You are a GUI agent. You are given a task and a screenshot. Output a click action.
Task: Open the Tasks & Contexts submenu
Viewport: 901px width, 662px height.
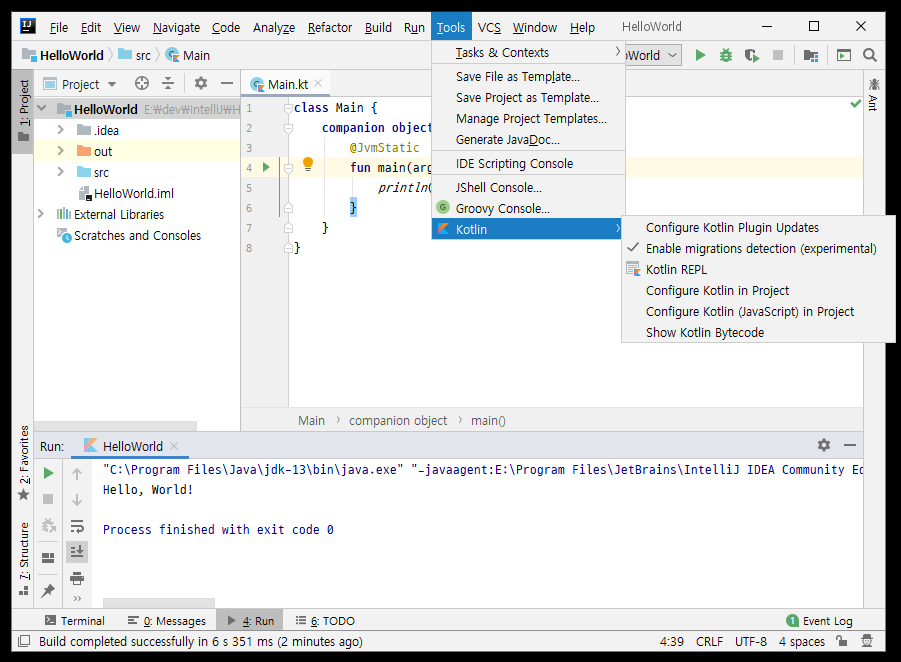(528, 53)
